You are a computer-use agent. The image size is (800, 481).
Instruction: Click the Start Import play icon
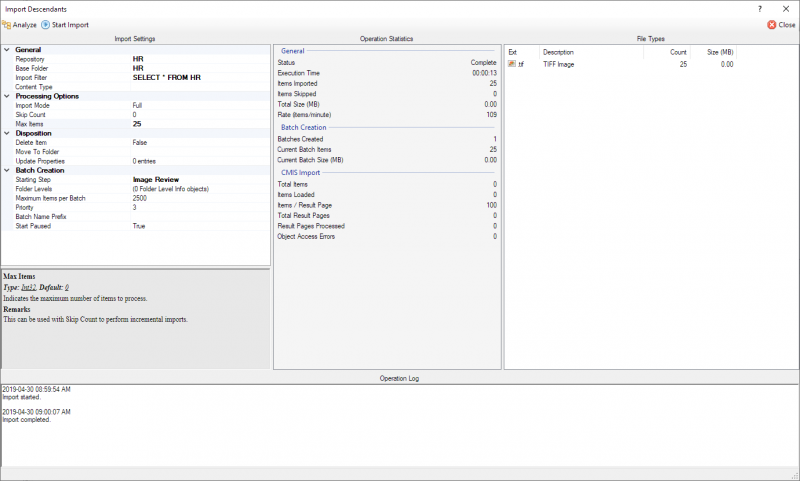tap(45, 24)
